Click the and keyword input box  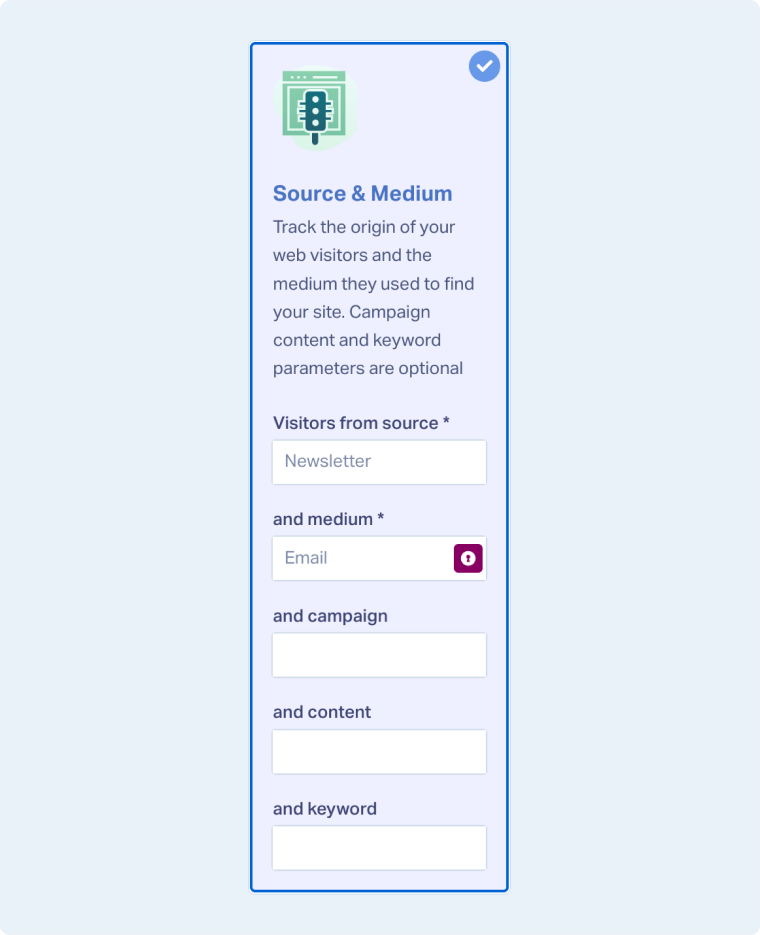(379, 847)
